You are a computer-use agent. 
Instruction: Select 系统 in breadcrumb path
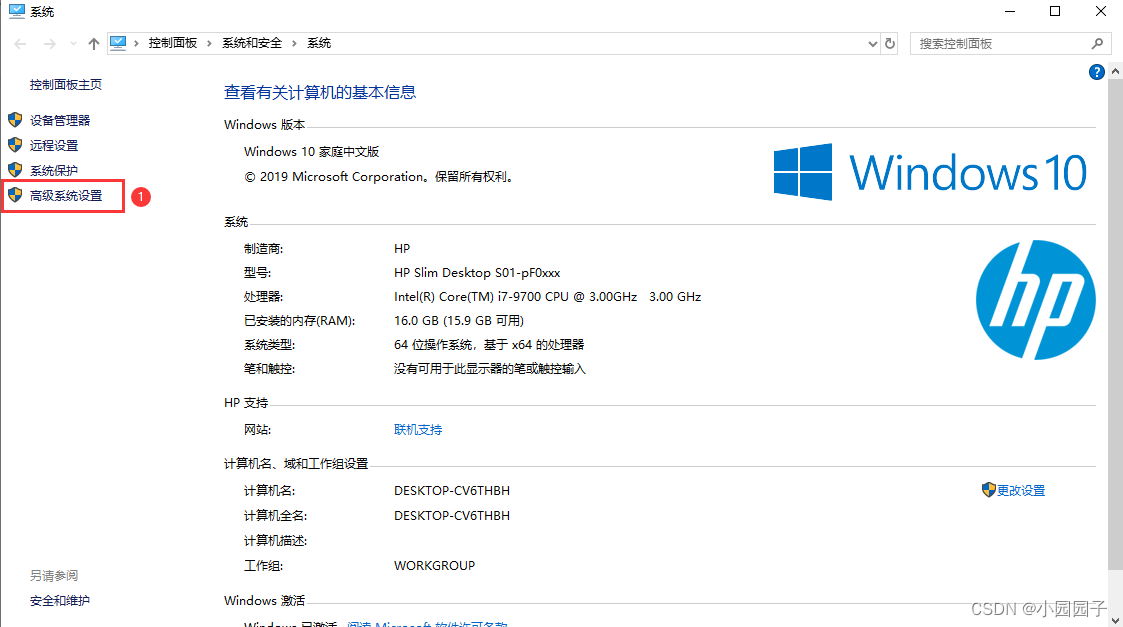(x=319, y=43)
